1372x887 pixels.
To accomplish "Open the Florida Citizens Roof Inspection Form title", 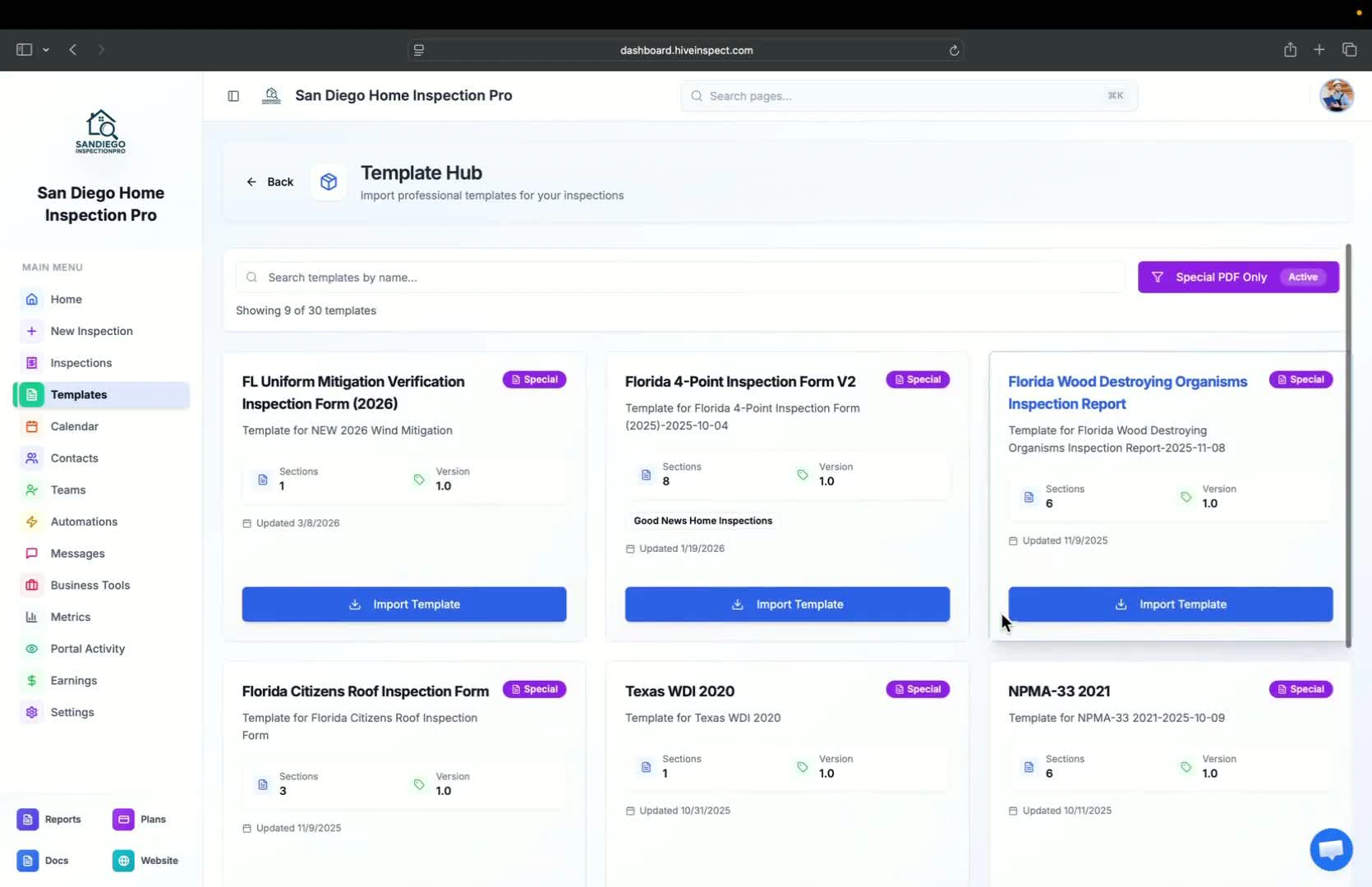I will point(366,692).
